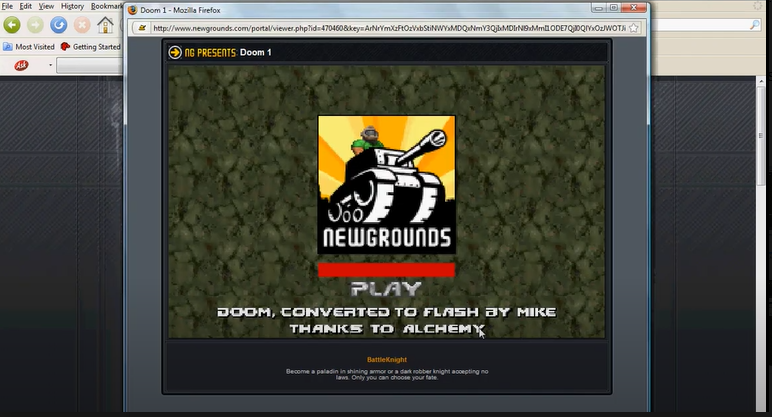Minimize the Doom 1 popup window
The width and height of the screenshot is (772, 417).
599,8
